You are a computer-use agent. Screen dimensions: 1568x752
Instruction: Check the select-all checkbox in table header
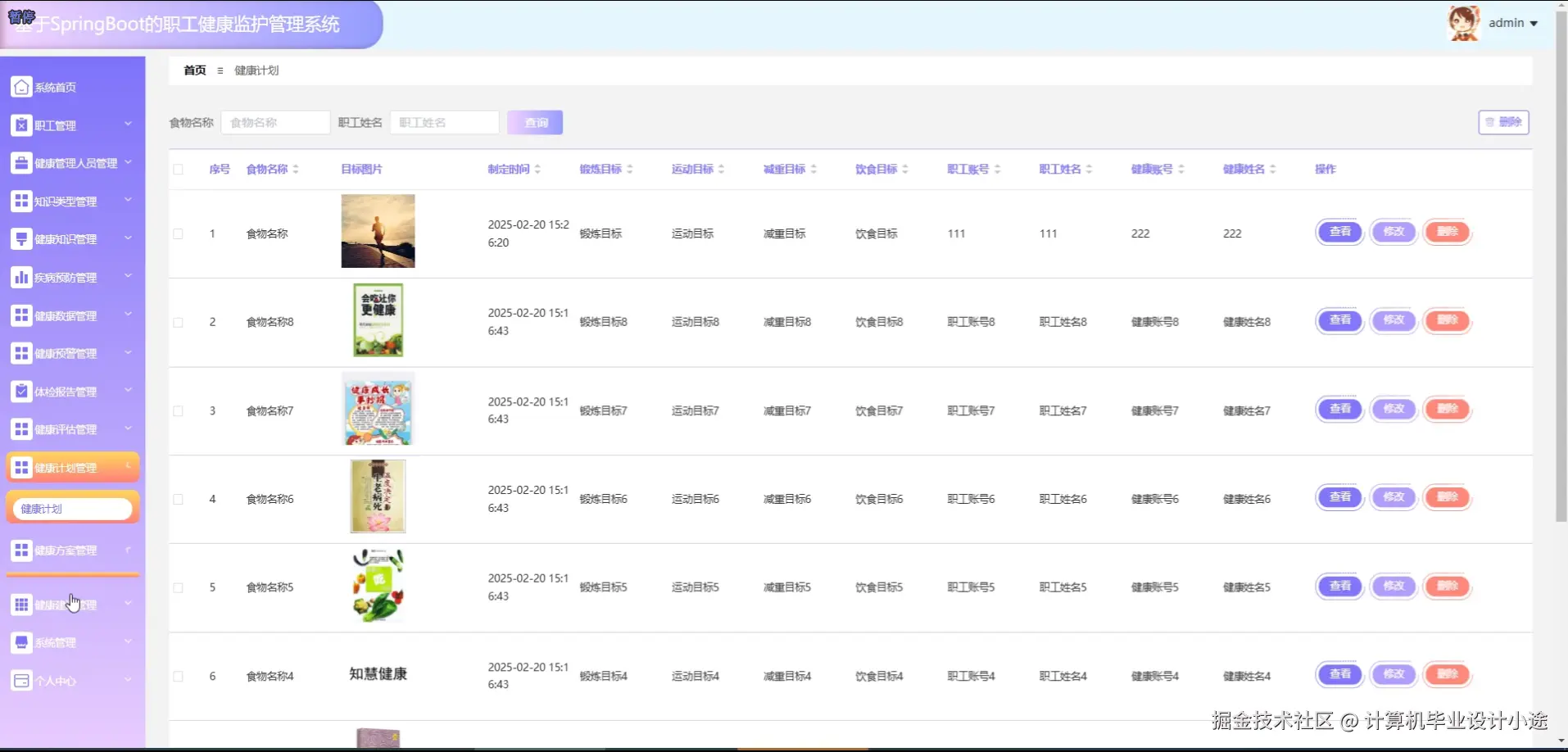[178, 169]
